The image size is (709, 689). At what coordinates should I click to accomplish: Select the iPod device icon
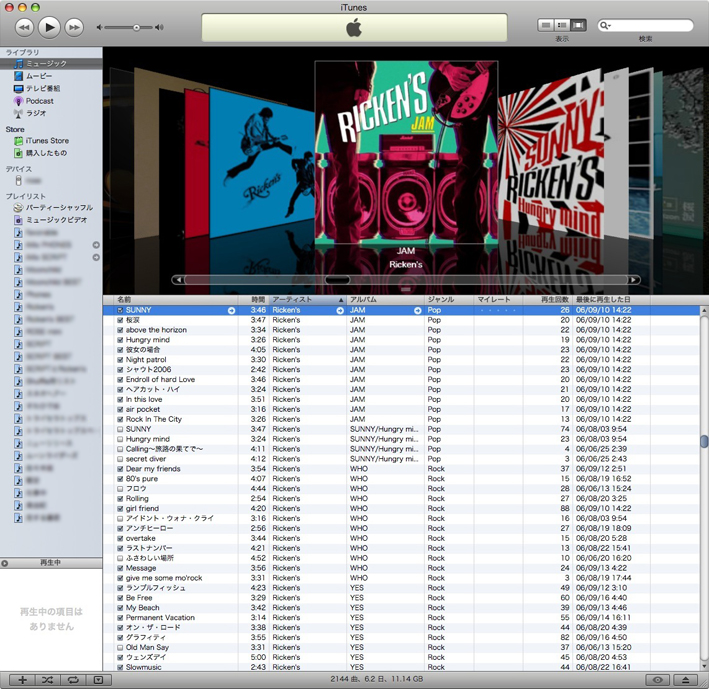[18, 181]
